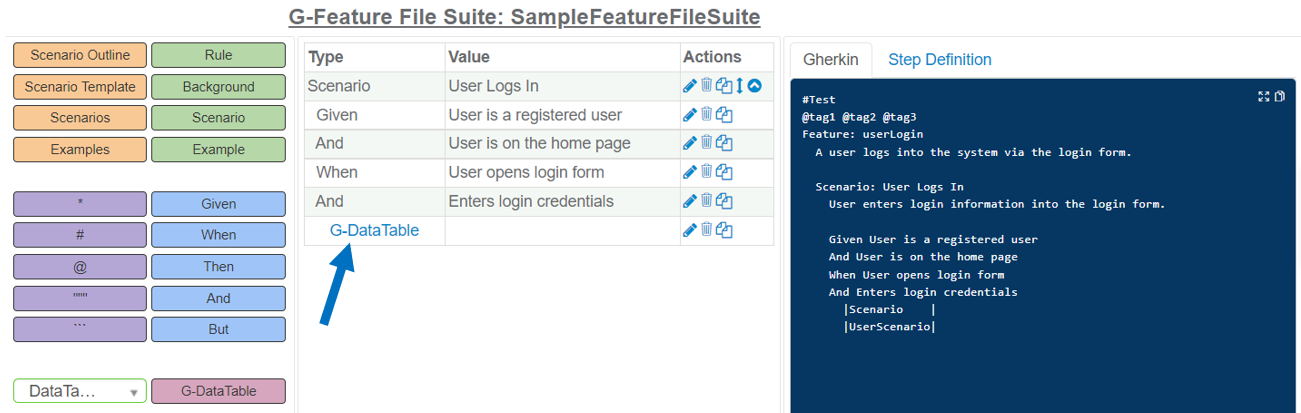Add a Scenario Template element
Viewport: 1301px width, 413px height.
tap(80, 86)
